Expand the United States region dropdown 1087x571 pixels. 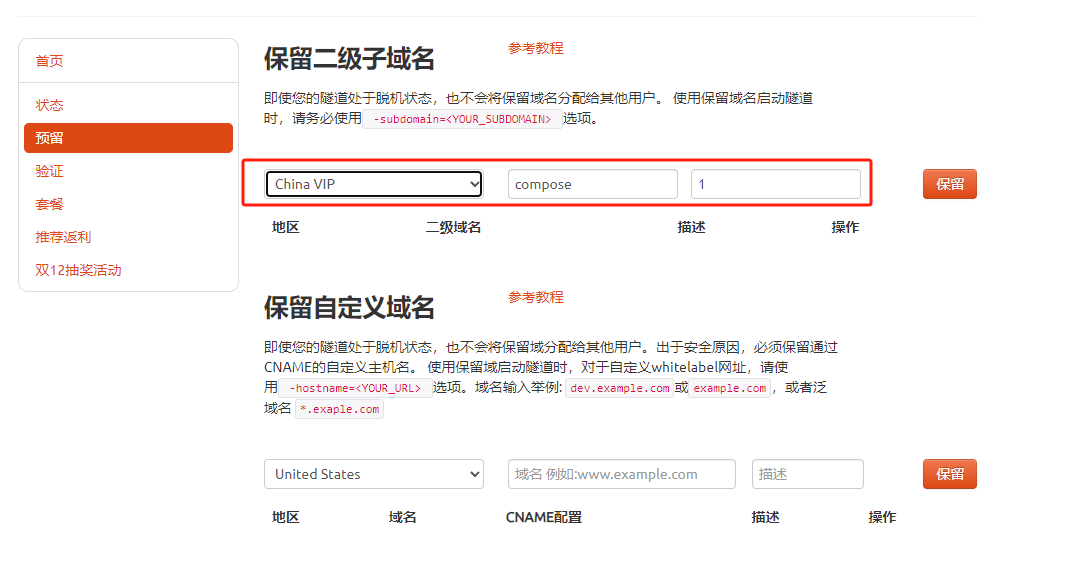point(374,474)
